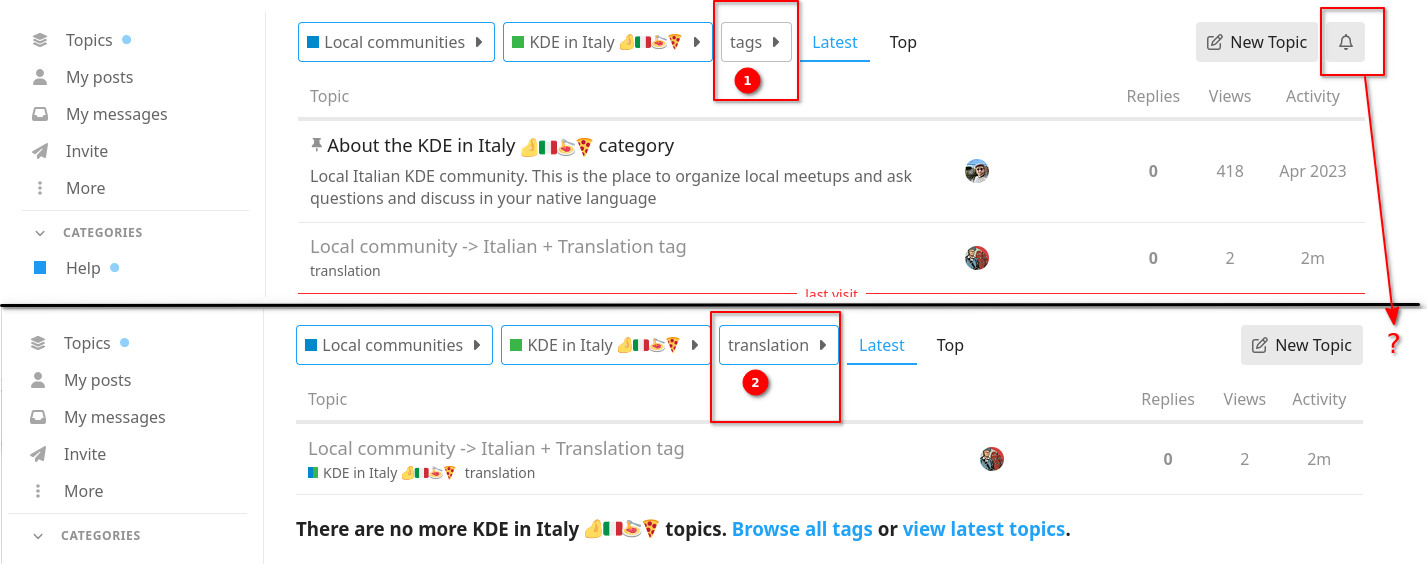The height and width of the screenshot is (564, 1427).
Task: Open KDE in Italy dropdown beside translation filter
Action: tap(605, 345)
